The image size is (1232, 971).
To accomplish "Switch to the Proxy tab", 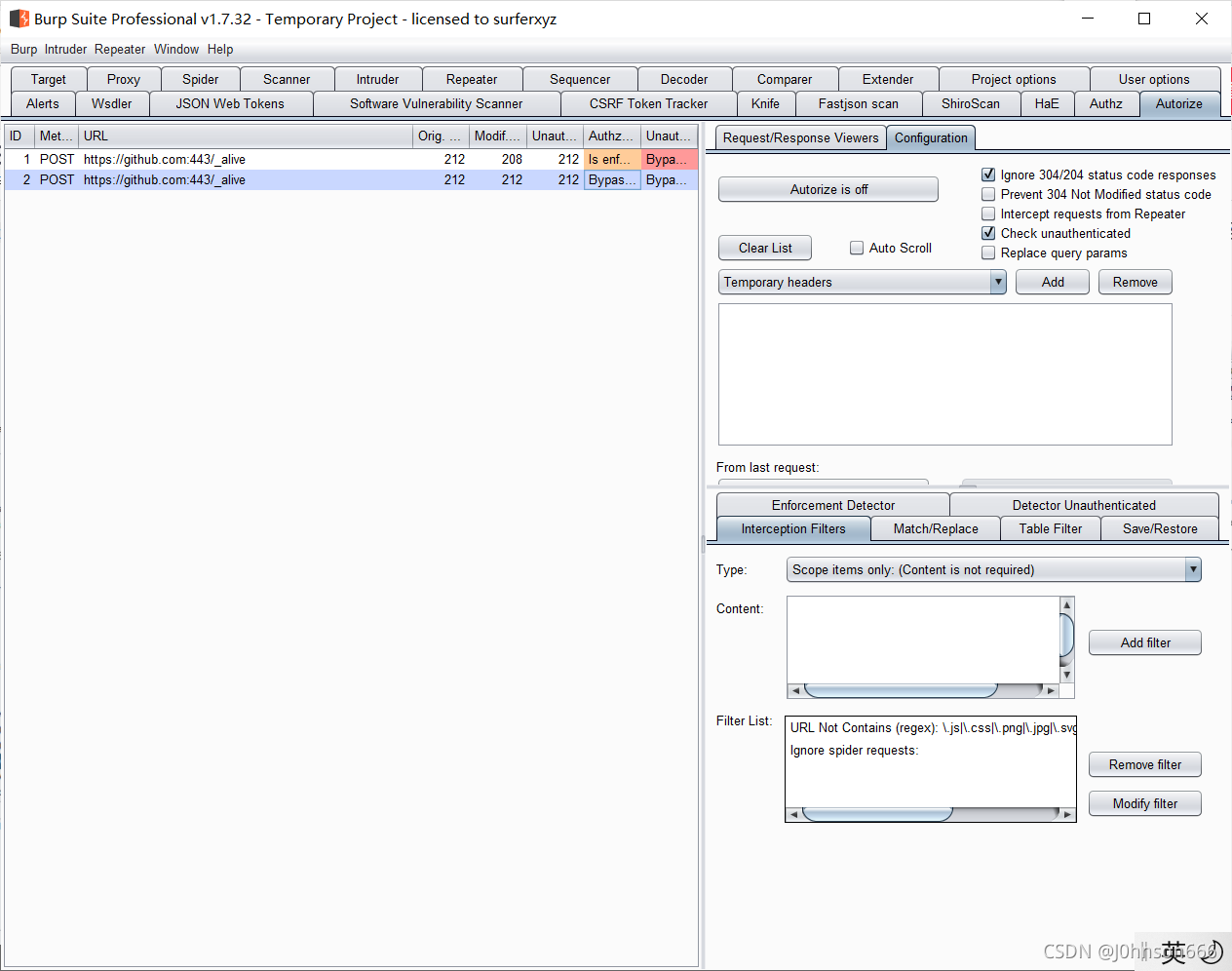I will coord(124,79).
